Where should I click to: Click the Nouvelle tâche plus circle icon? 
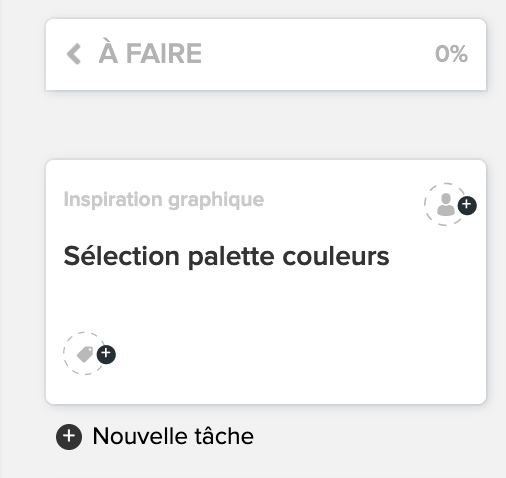69,437
